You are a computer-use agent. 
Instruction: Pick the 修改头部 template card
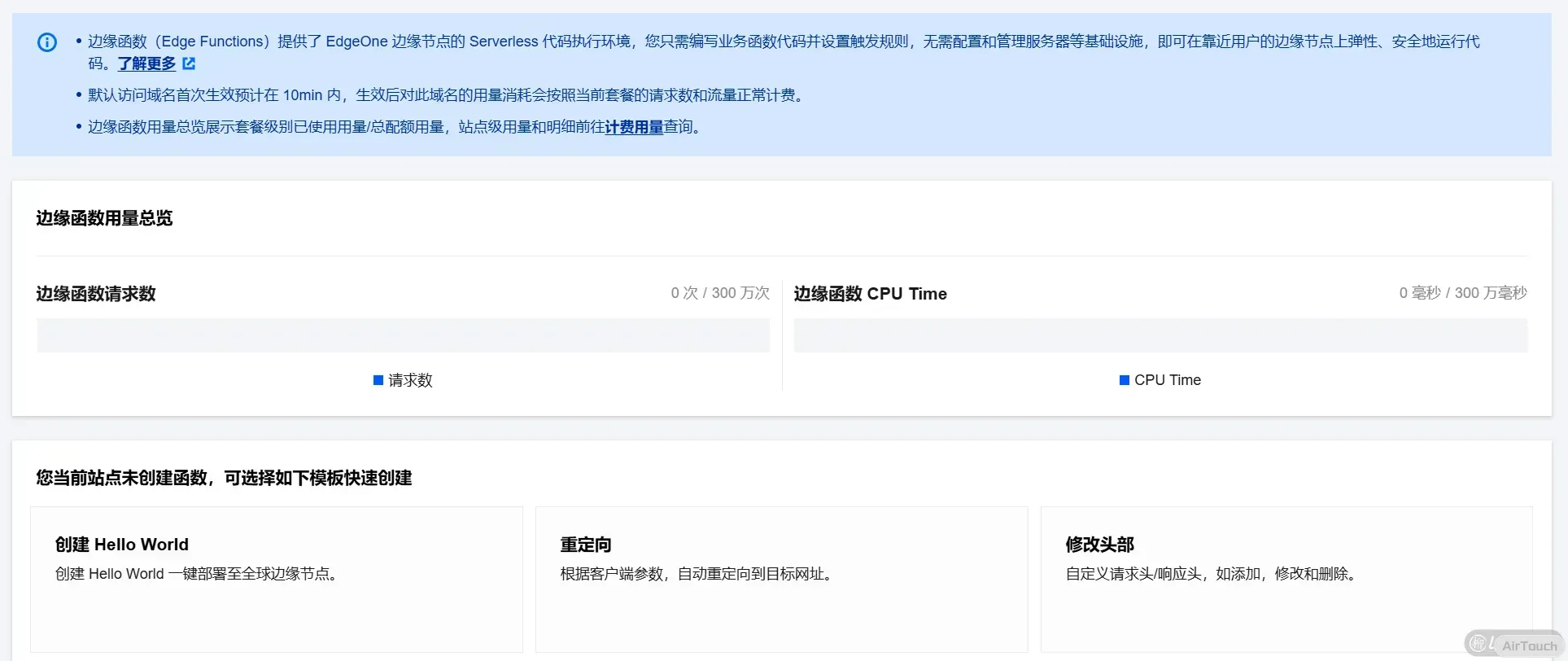tap(1286, 579)
